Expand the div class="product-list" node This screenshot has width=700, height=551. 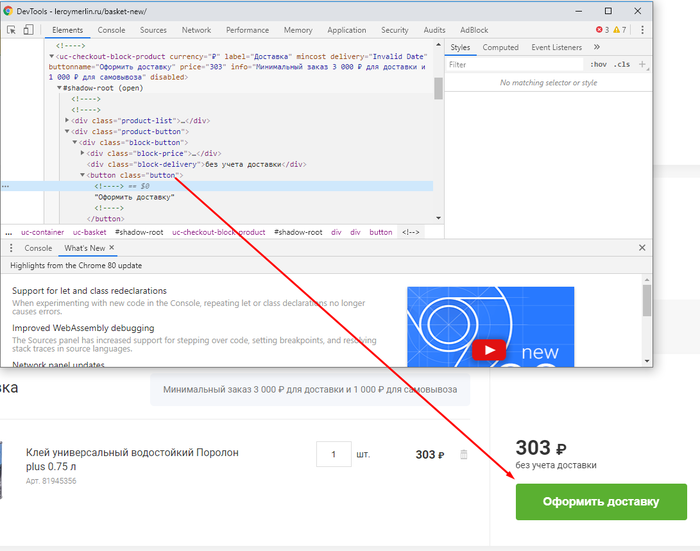click(x=68, y=120)
